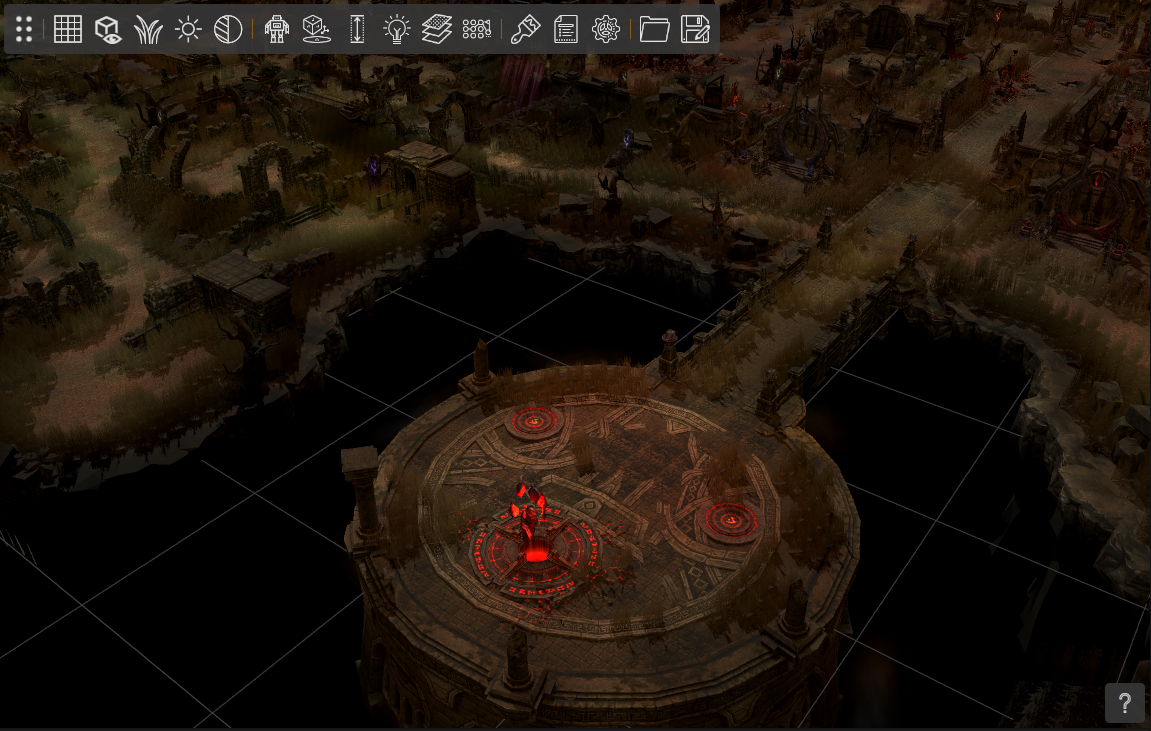Open the settings gear icon

click(606, 29)
